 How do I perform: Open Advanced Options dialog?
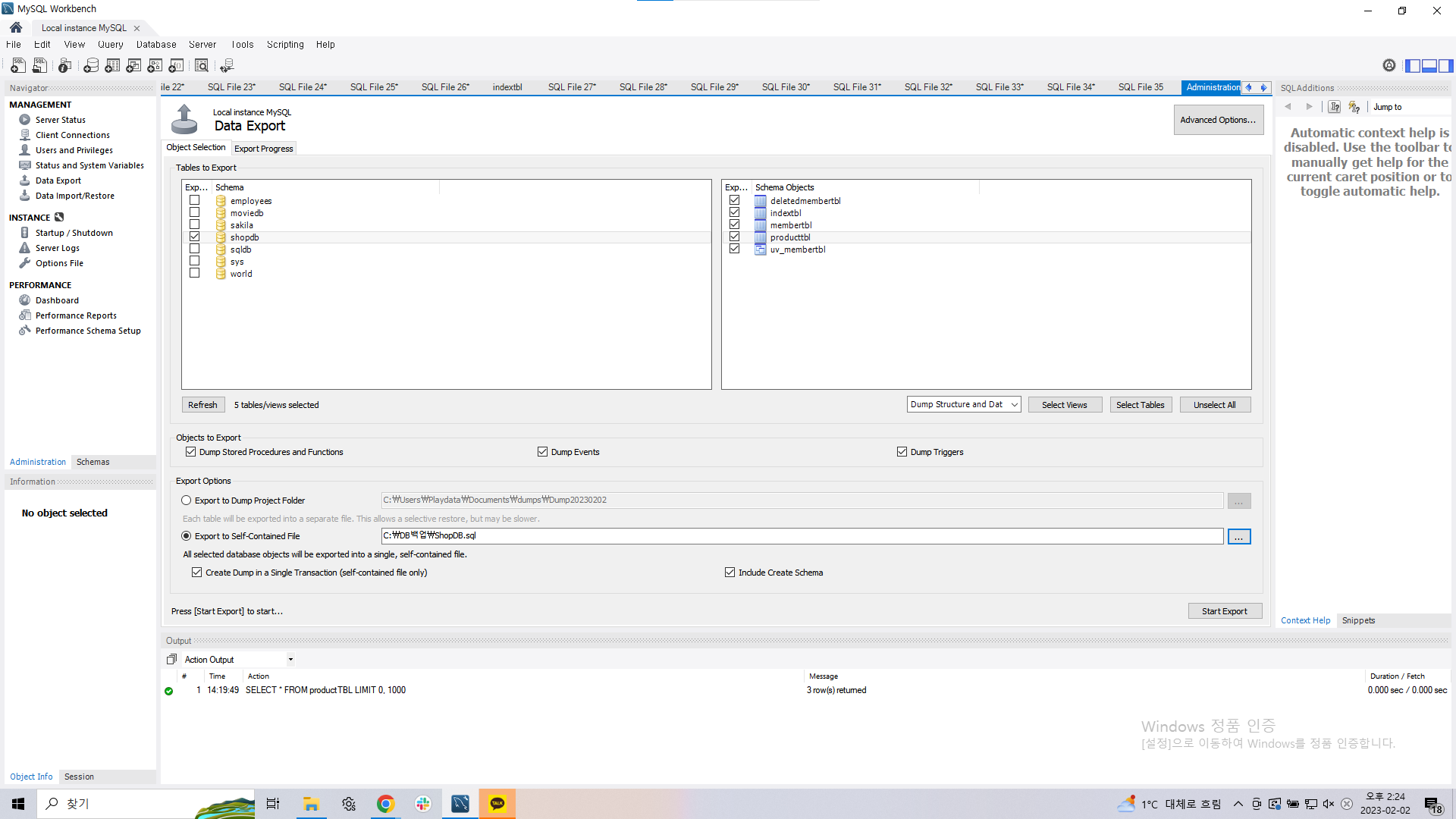pos(1219,120)
